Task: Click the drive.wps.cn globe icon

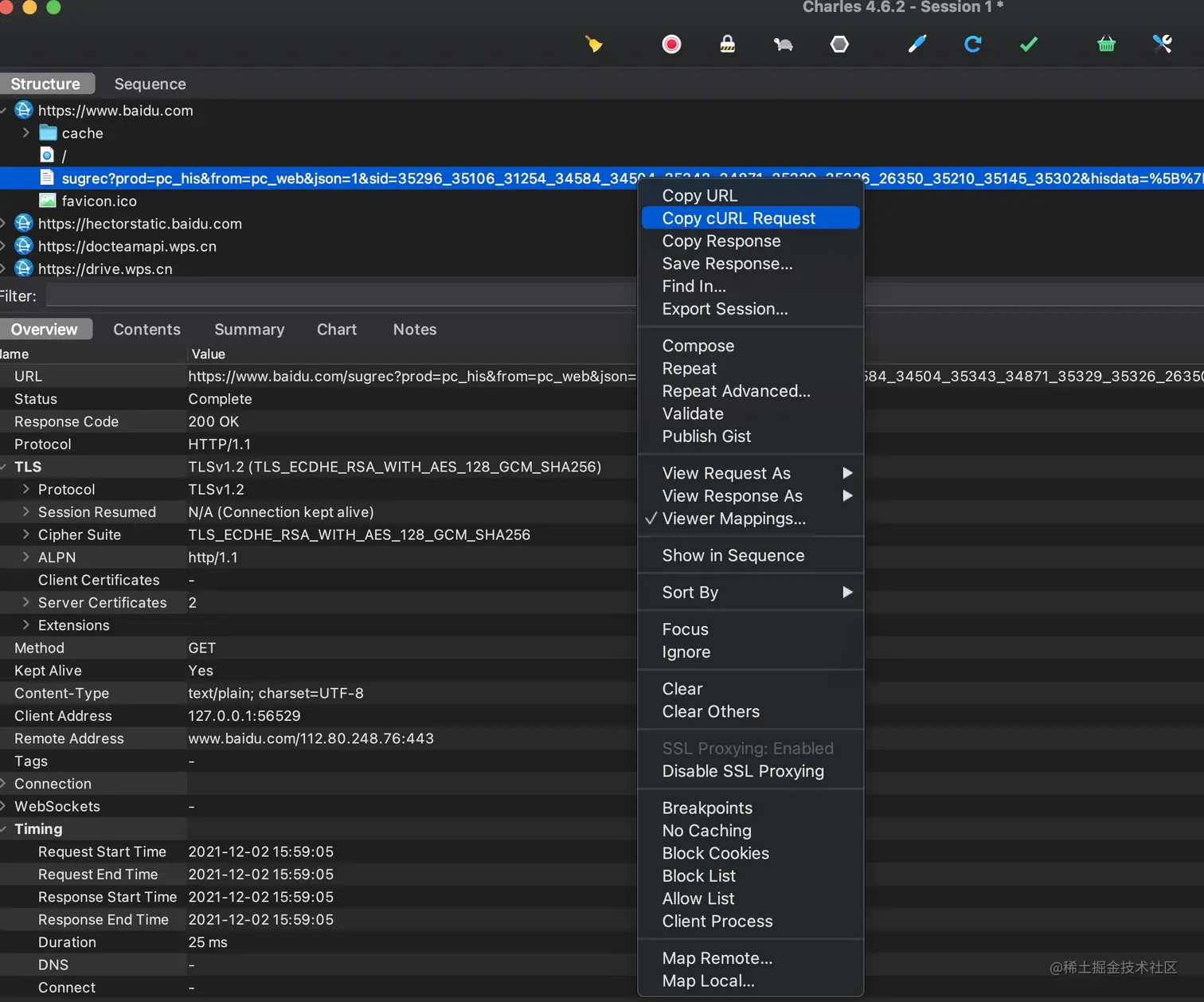Action: (x=24, y=268)
